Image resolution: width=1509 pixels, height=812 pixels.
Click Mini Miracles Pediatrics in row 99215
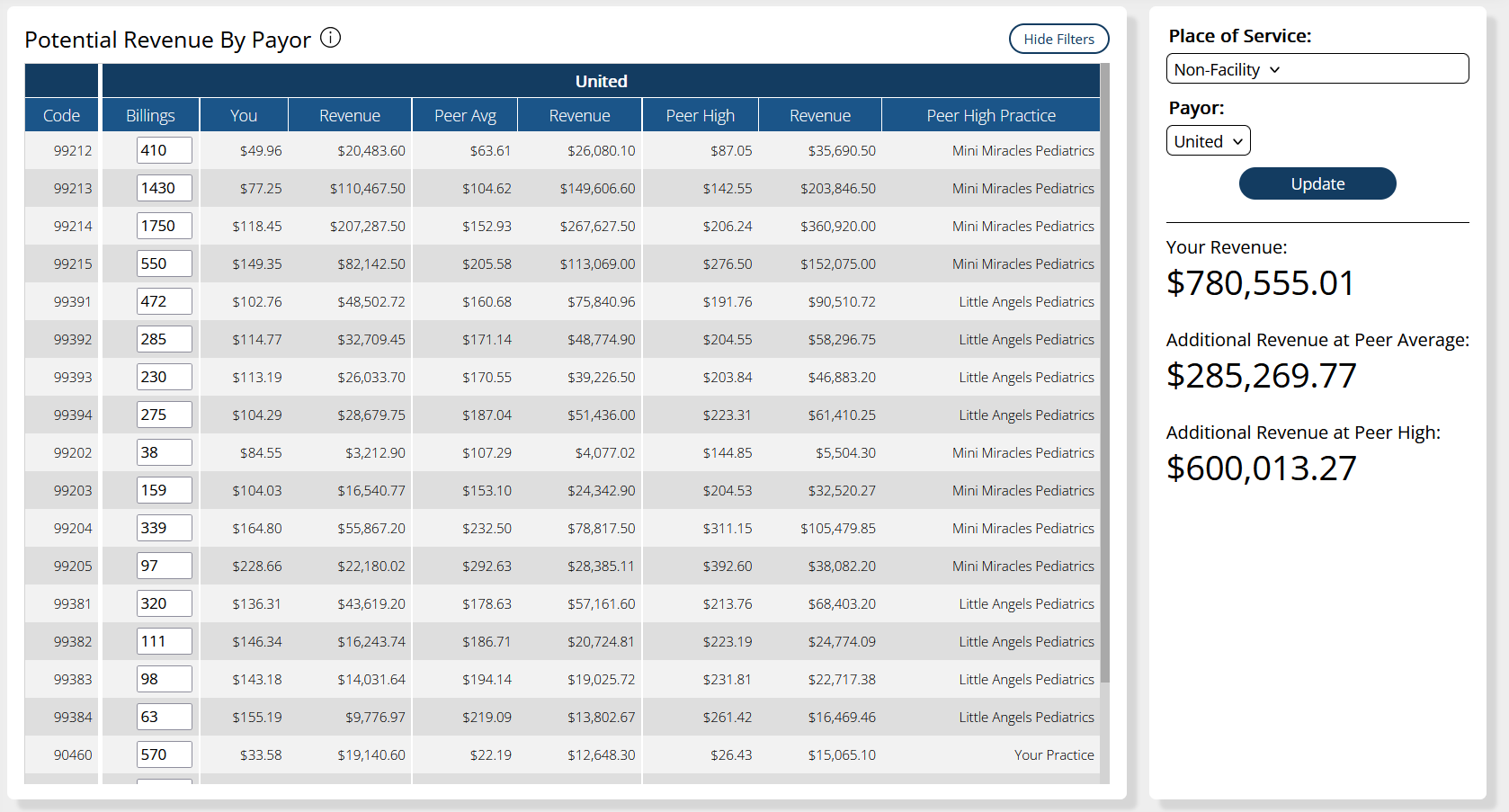pyautogui.click(x=1022, y=263)
